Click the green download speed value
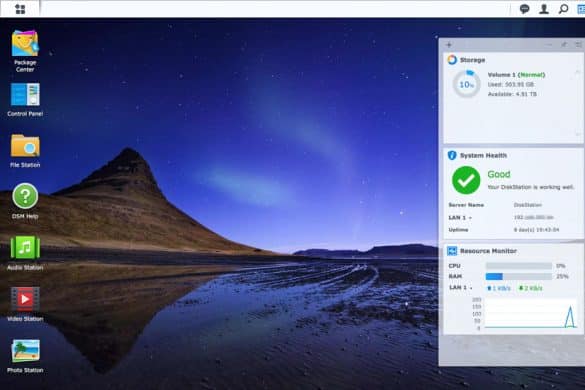Viewport: 585px width, 390px height. click(531, 288)
